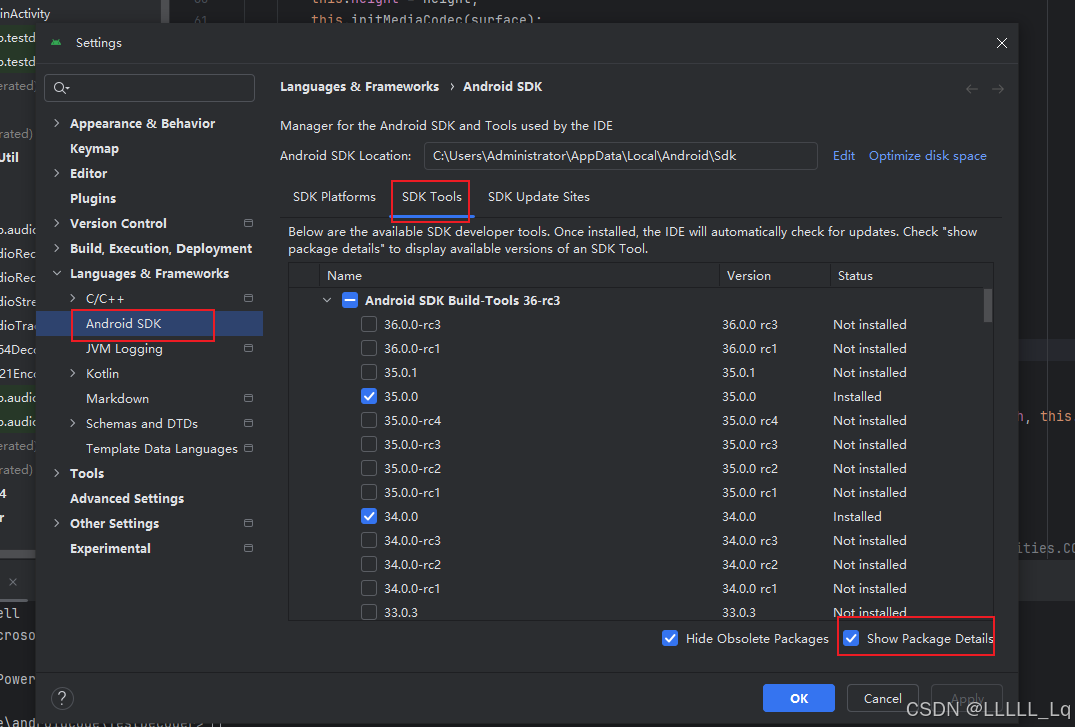Expand the Tools section
Screen dimensions: 1075x727
[x=56, y=473]
